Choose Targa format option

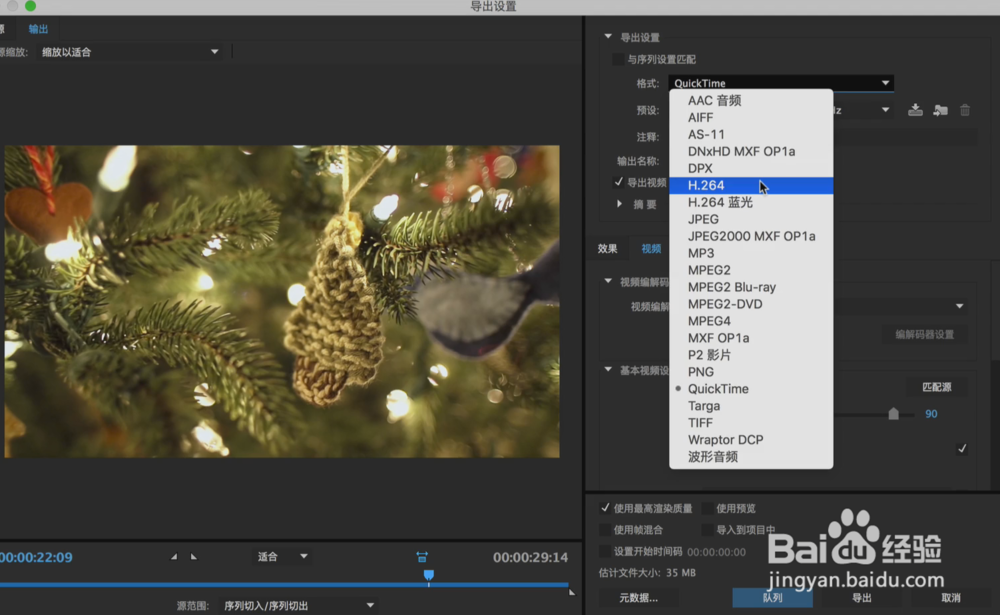click(x=751, y=406)
